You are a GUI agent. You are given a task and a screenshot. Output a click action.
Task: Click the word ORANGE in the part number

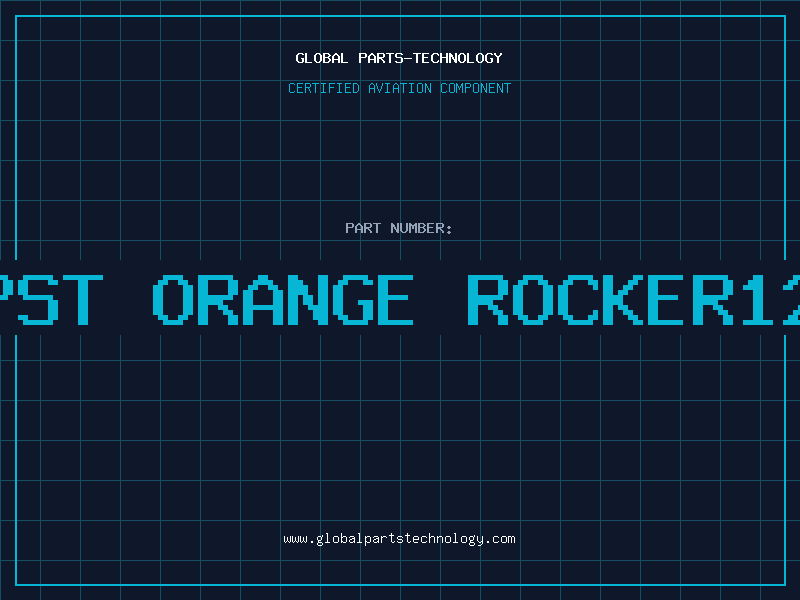283,300
